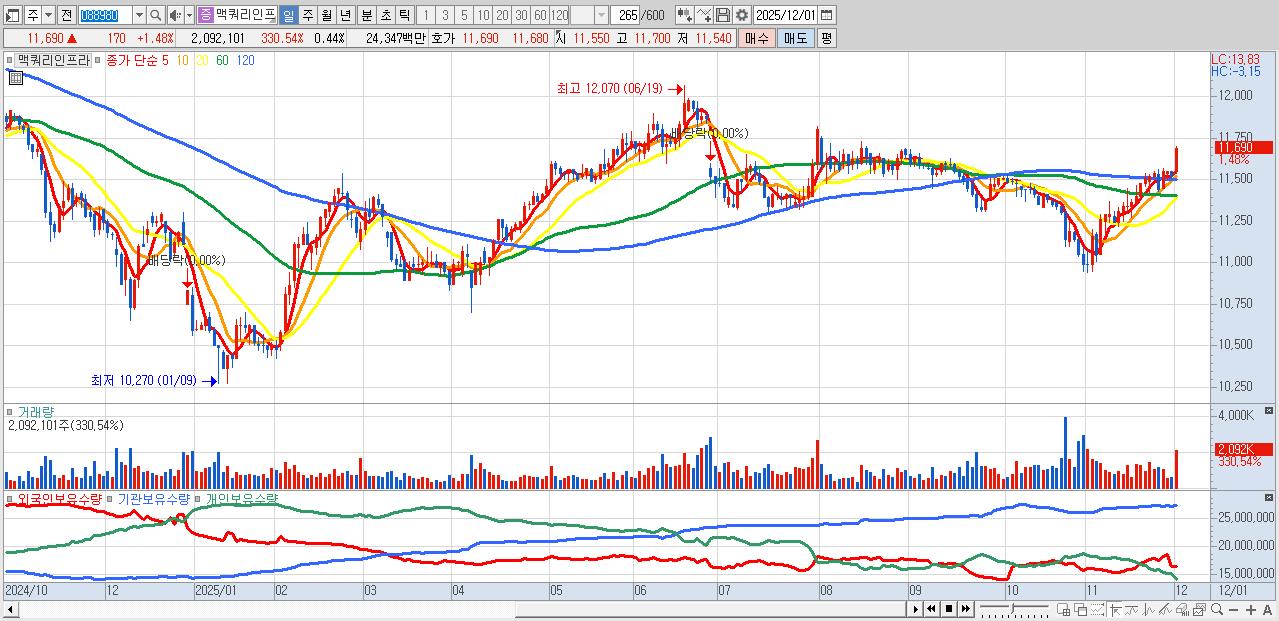Click the single right-arrow button beside rewind
The width and height of the screenshot is (1279, 621).
tap(915, 609)
